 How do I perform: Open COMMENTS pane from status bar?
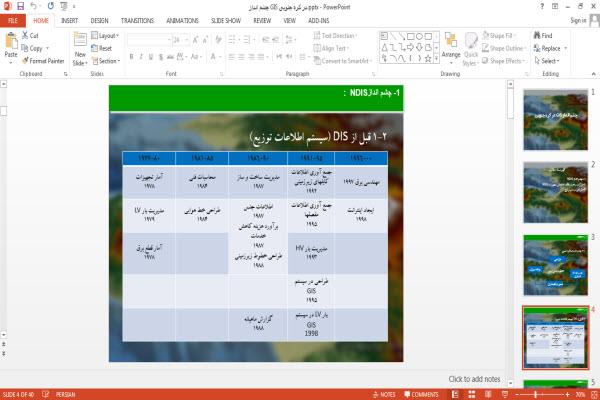click(x=421, y=394)
